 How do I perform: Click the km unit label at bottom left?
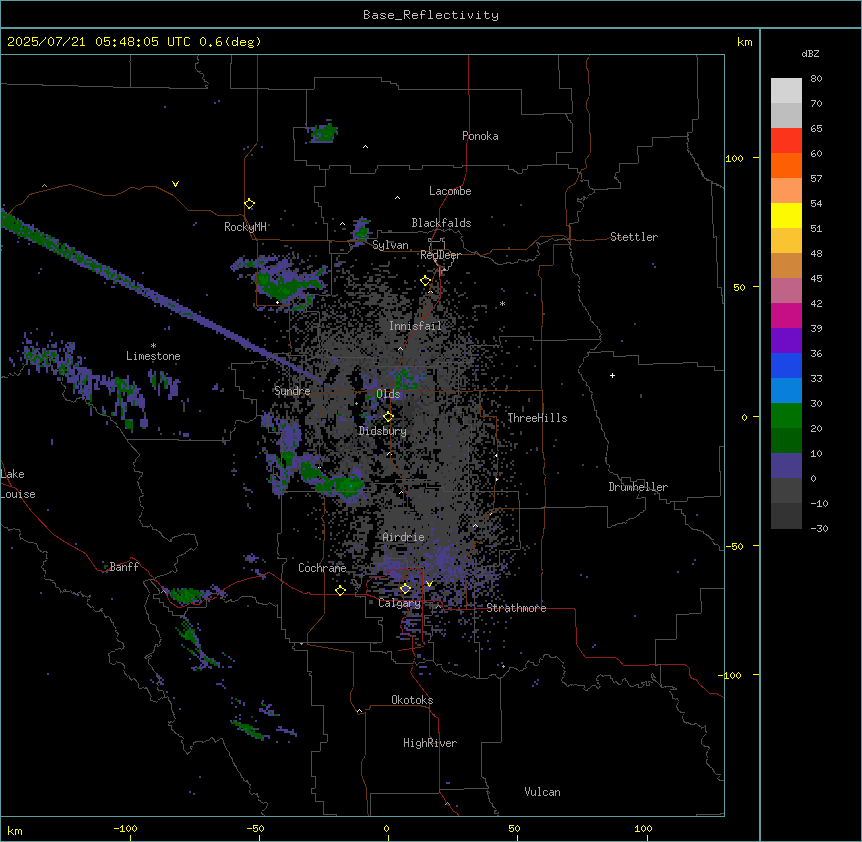coord(15,830)
